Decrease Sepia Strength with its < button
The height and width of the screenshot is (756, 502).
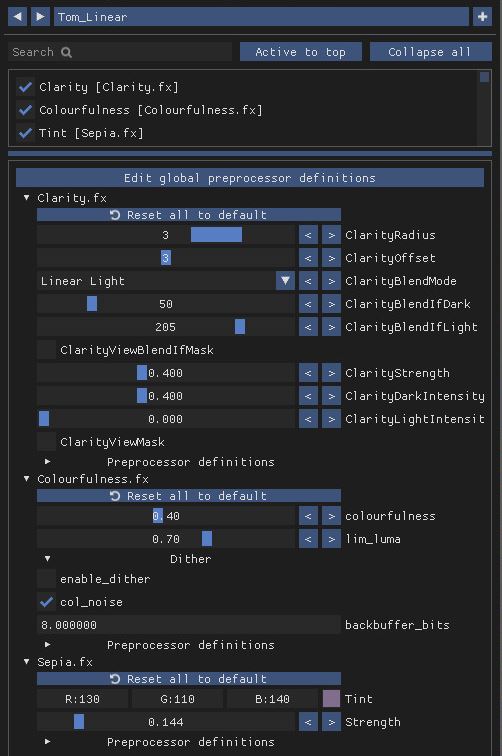point(308,722)
